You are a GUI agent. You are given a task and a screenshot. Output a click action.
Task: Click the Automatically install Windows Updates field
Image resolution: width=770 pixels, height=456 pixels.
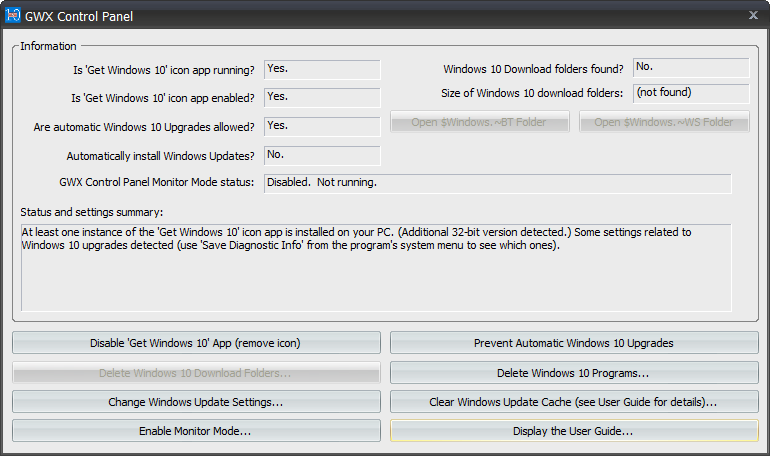click(x=322, y=156)
